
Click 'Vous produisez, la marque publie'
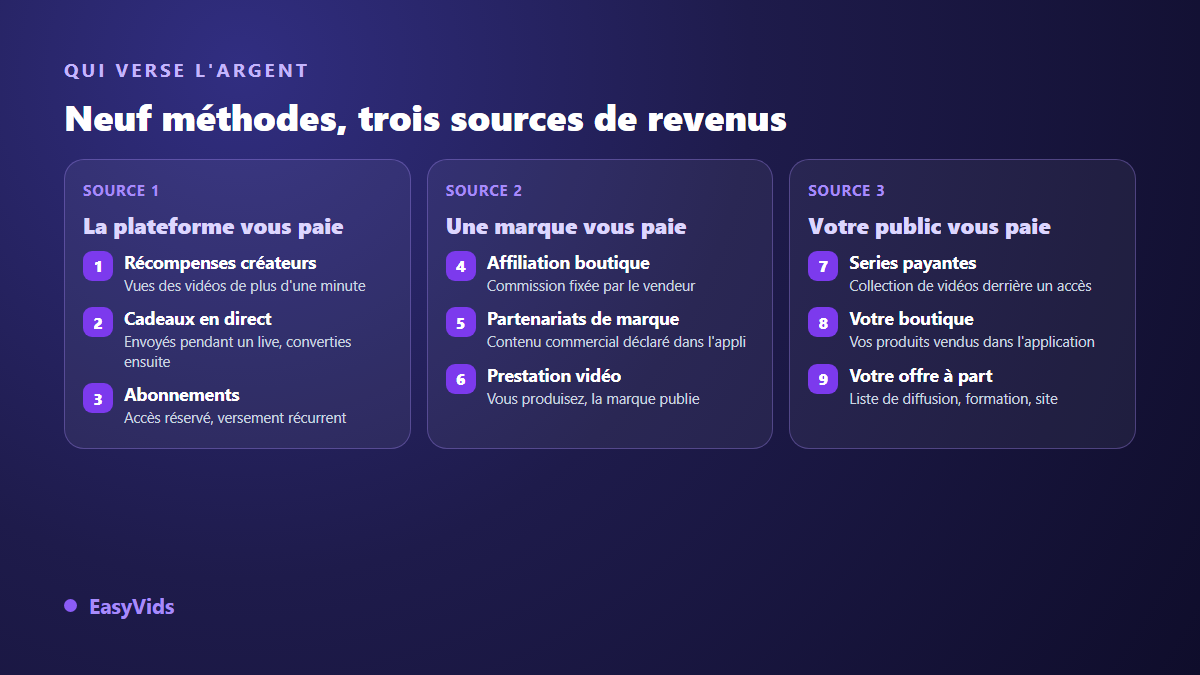click(x=593, y=399)
